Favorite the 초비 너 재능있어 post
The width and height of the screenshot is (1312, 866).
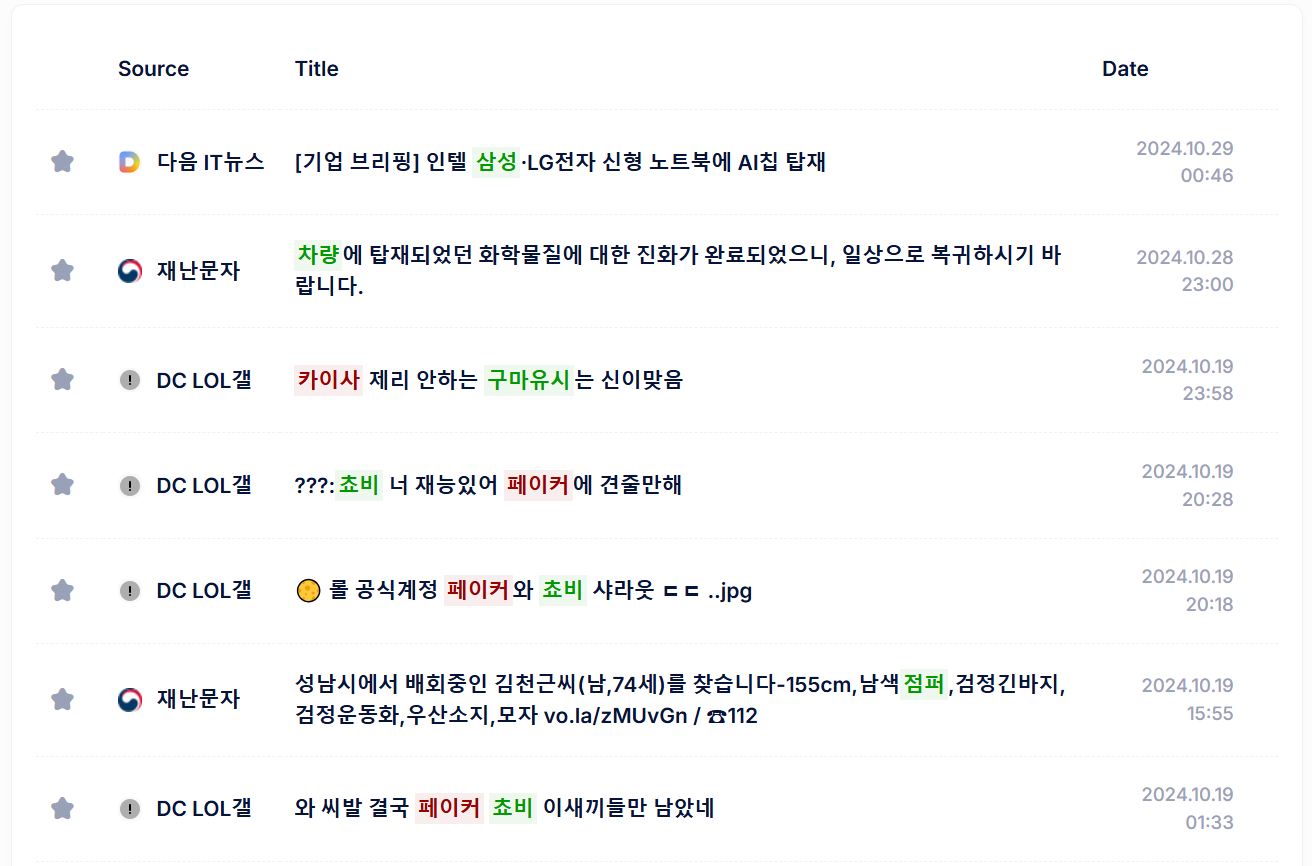62,485
